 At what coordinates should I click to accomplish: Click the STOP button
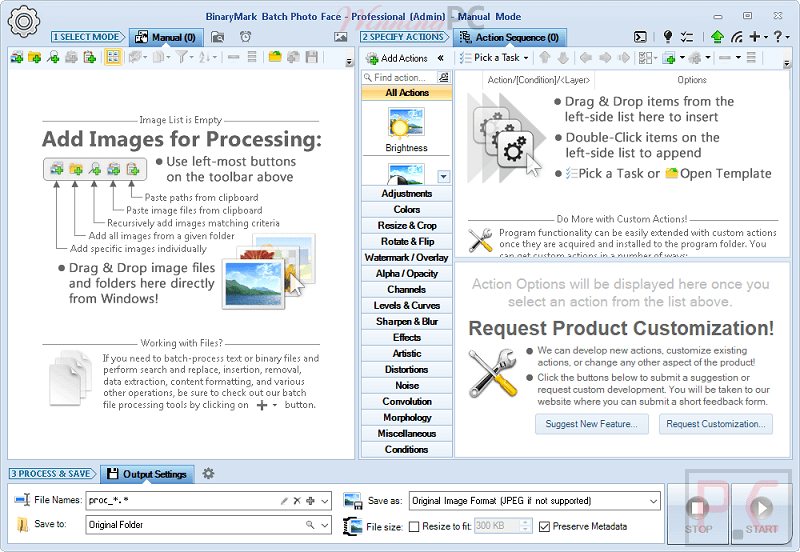698,513
